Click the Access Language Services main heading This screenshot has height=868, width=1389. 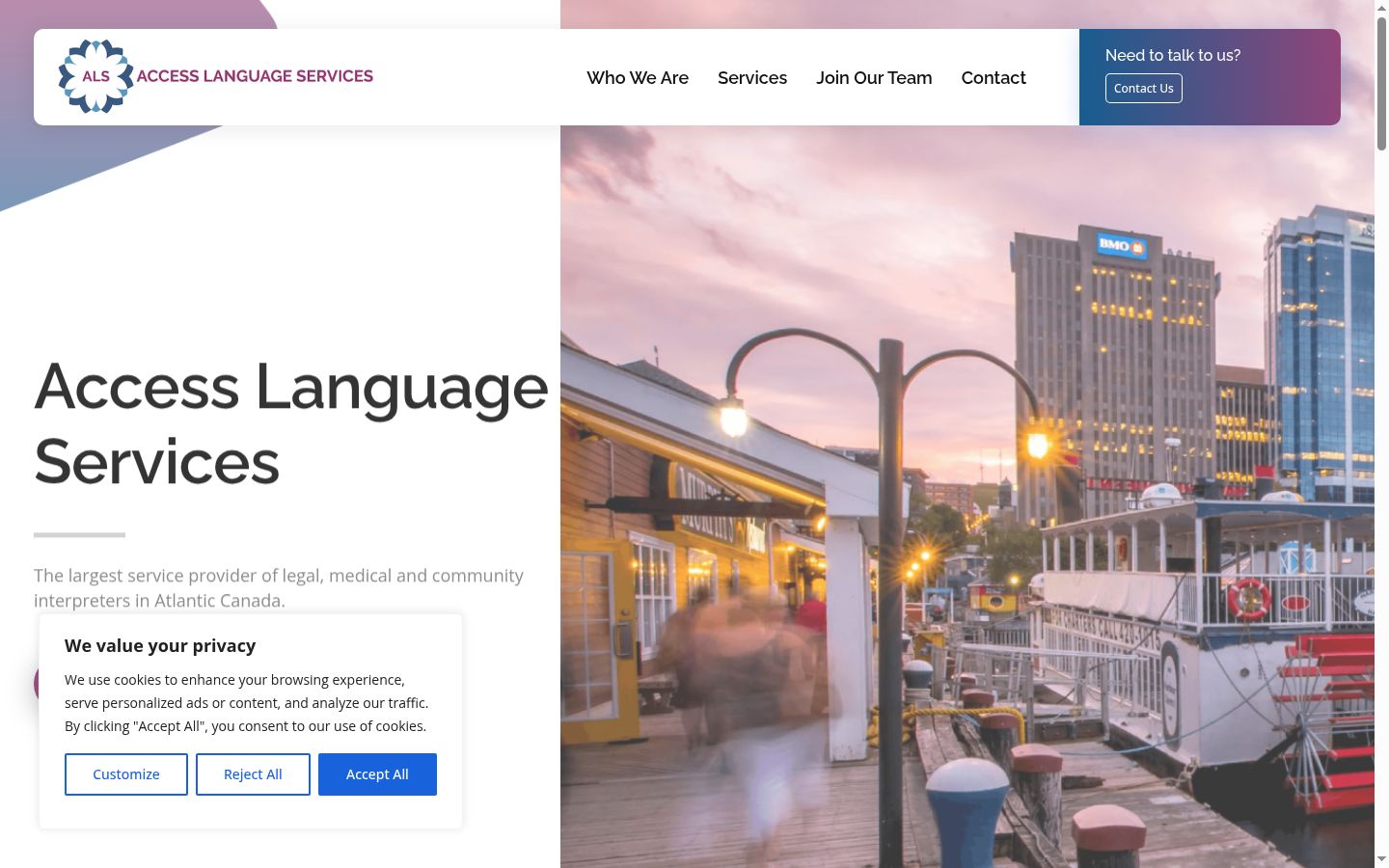[x=291, y=423]
